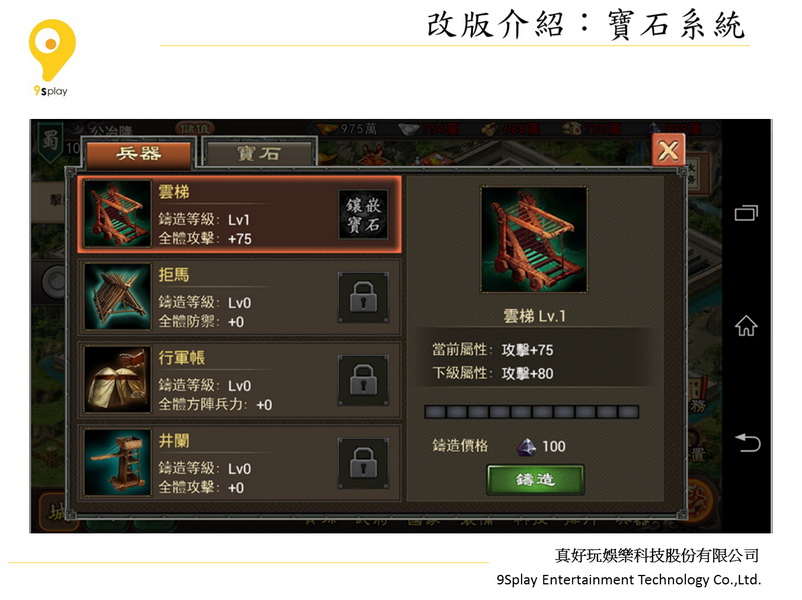802x600 pixels.
Task: Click the 9Splay logo
Action: tap(52, 57)
